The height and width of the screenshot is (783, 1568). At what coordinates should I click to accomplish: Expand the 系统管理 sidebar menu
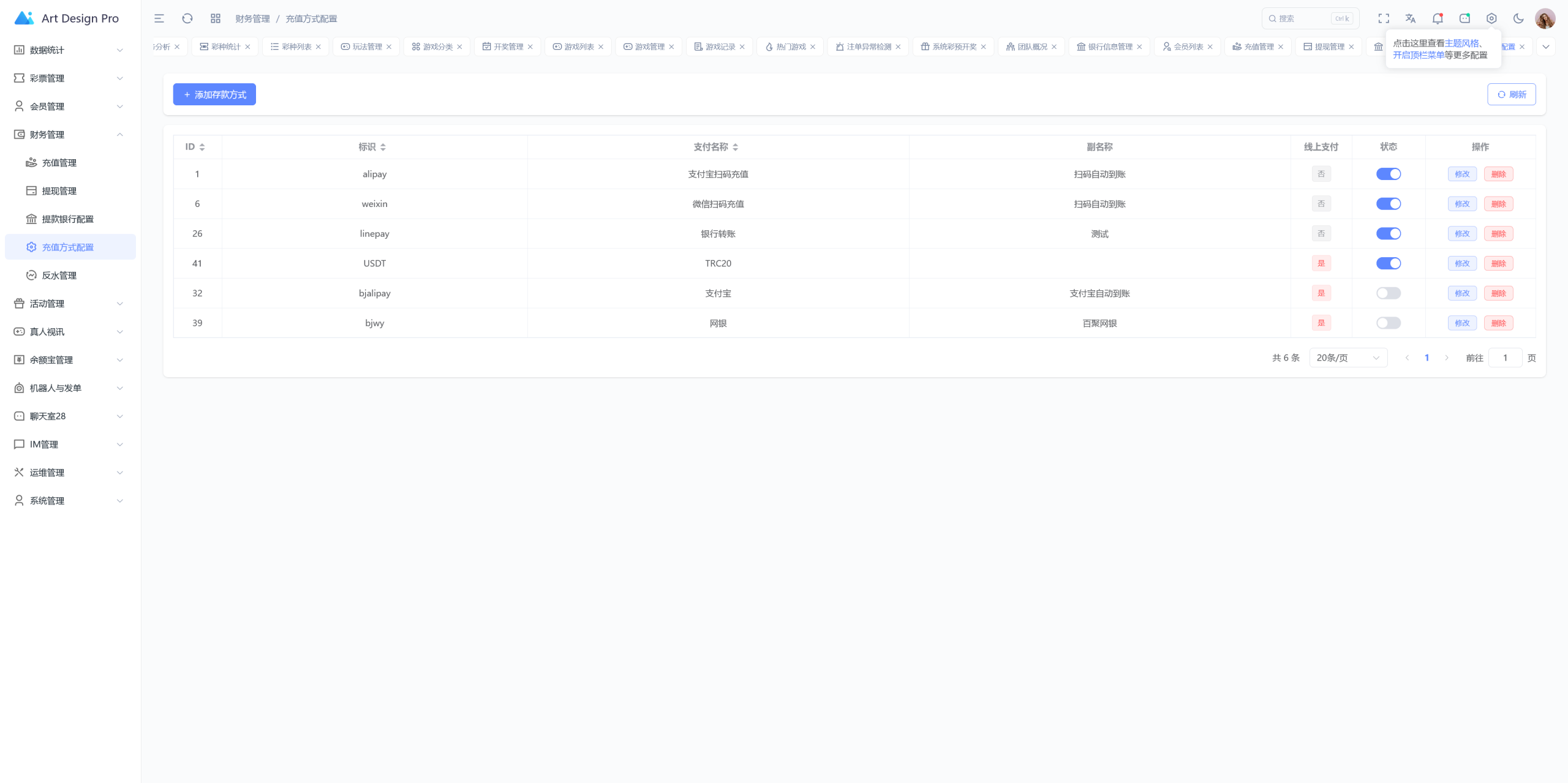click(70, 501)
